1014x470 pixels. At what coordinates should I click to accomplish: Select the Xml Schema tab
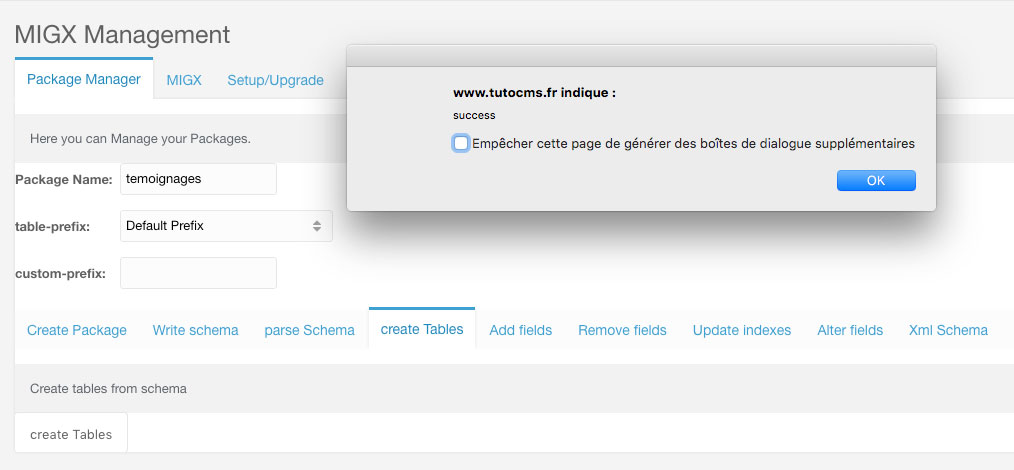(x=948, y=330)
